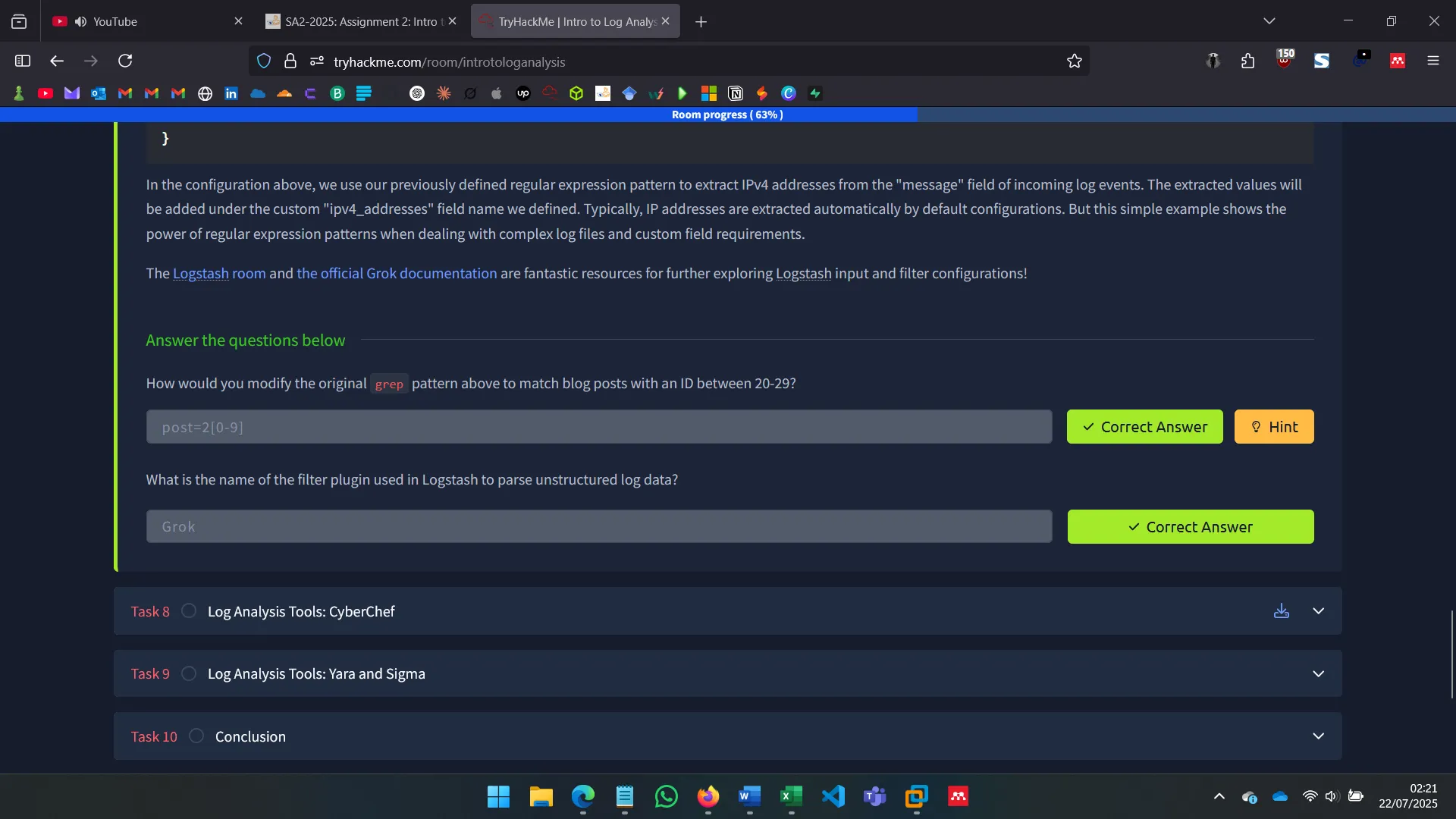Click the Grok answer input field
The image size is (1456, 819).
(x=598, y=526)
